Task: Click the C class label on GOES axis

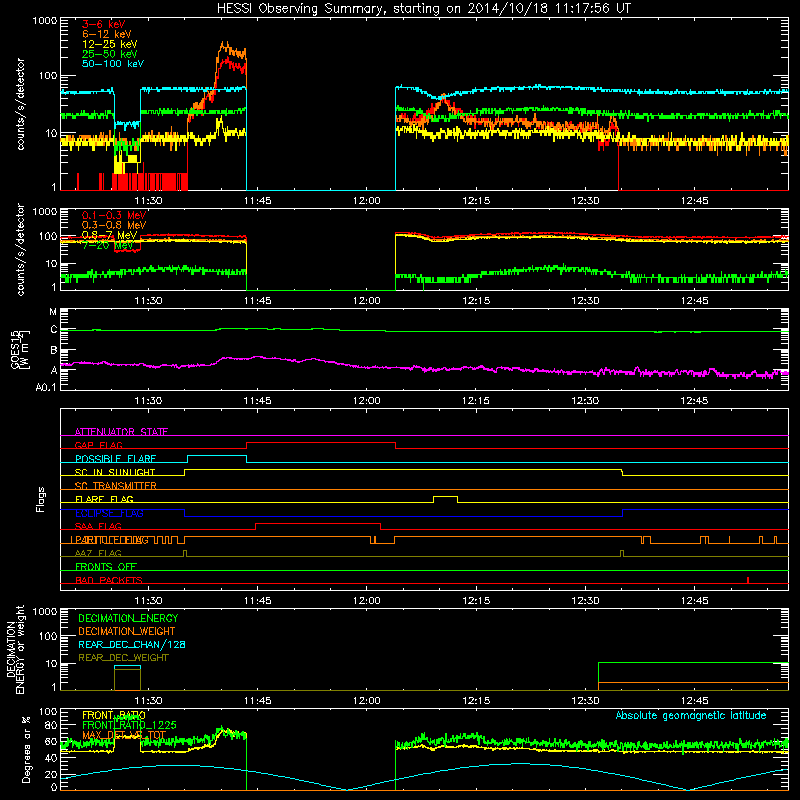Action: 54,330
